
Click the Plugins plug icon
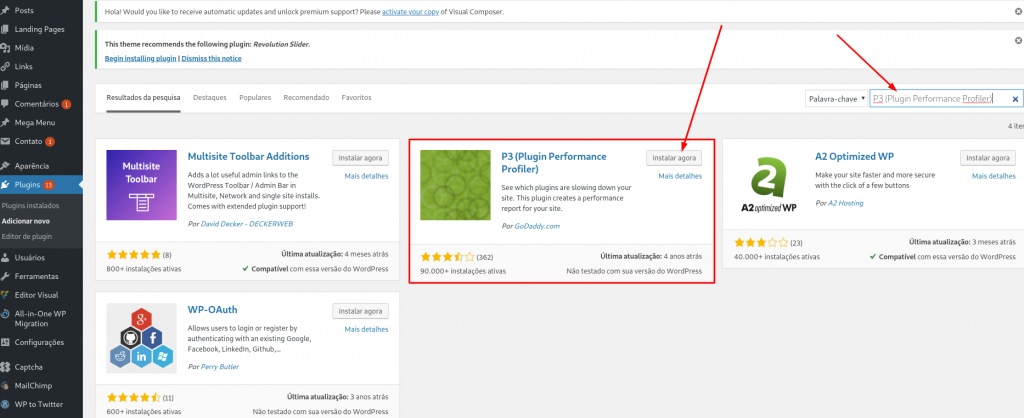click(x=5, y=185)
